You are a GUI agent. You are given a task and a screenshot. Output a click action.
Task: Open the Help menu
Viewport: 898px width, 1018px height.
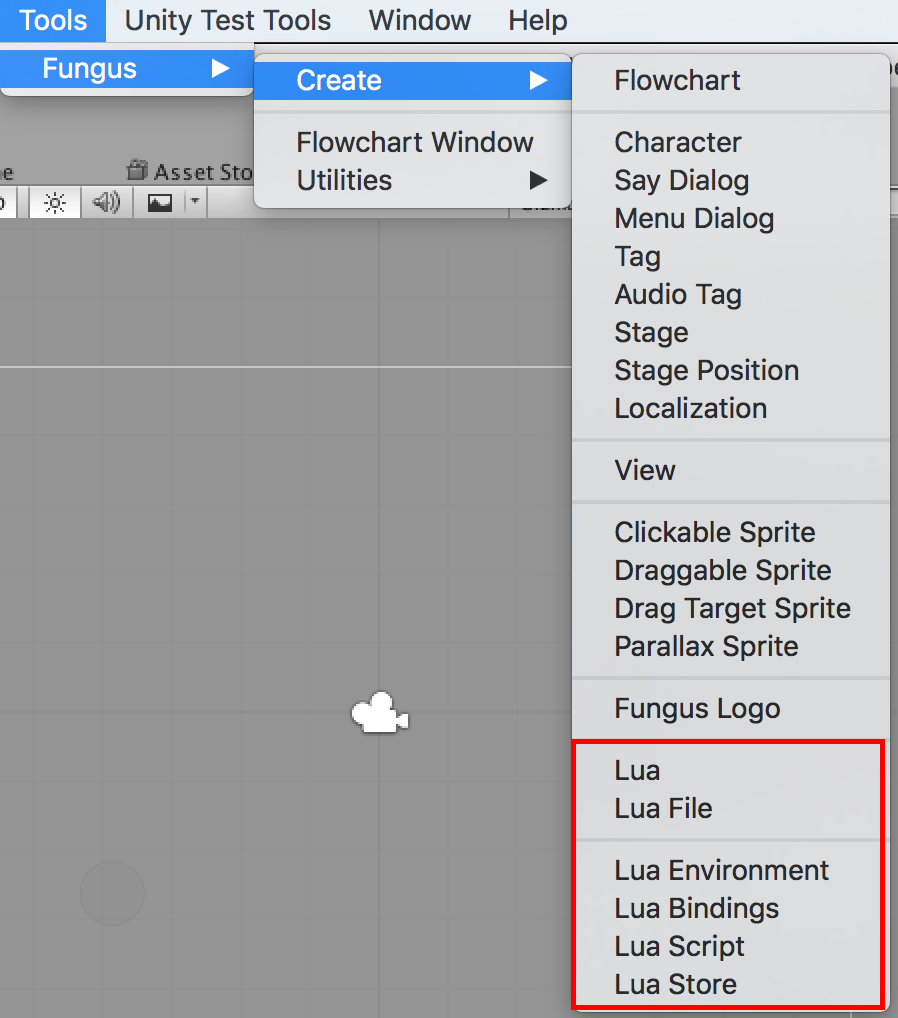(538, 20)
